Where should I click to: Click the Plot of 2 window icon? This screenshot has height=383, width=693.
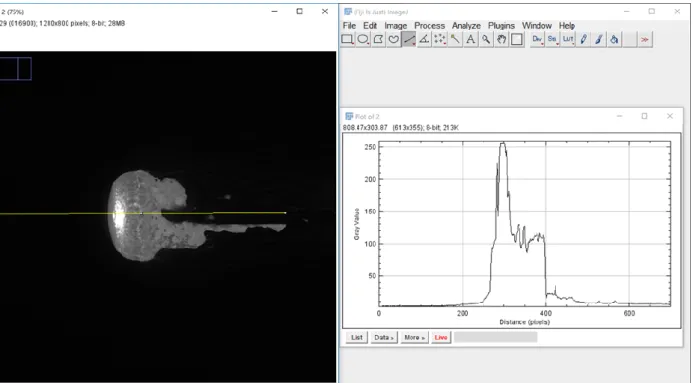click(349, 116)
